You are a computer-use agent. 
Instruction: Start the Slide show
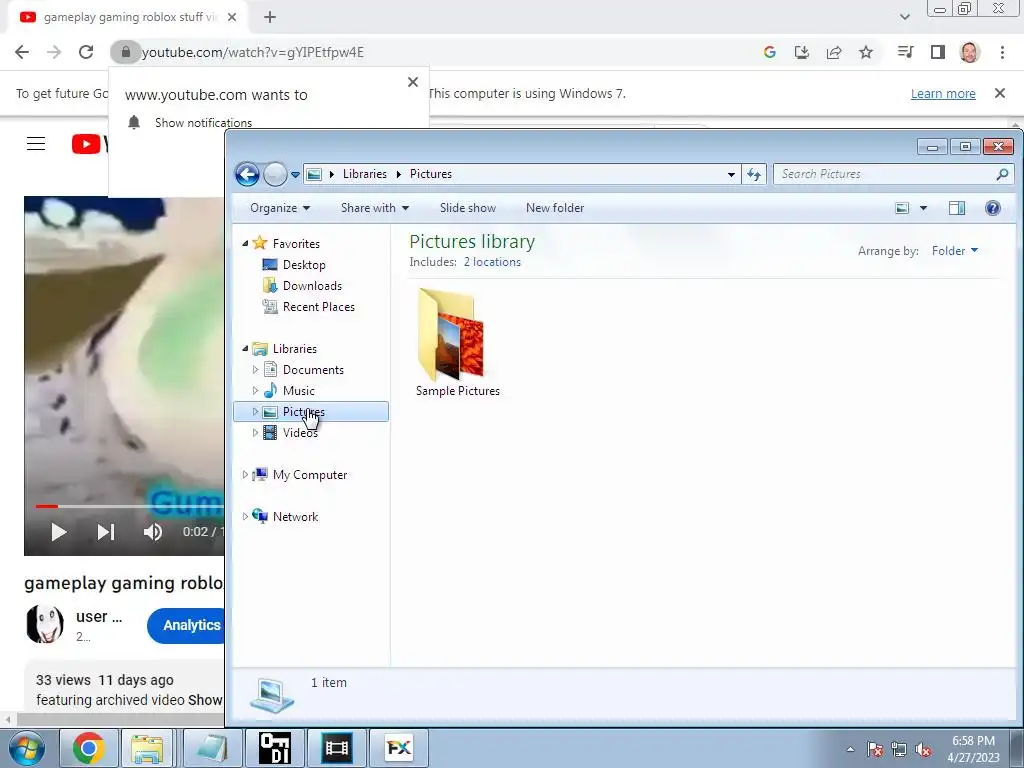click(x=468, y=208)
